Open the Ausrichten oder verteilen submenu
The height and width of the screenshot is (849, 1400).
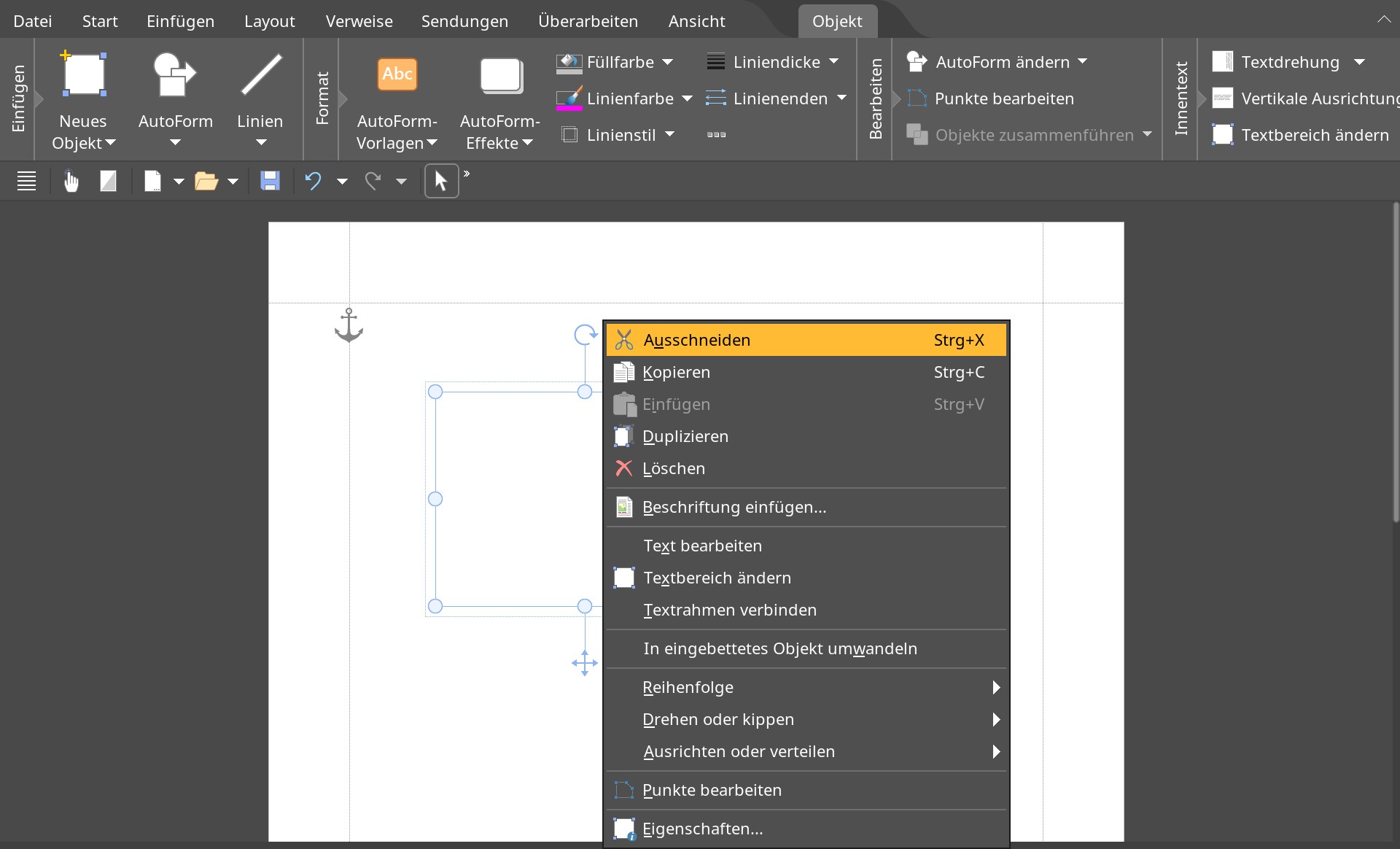click(x=806, y=751)
